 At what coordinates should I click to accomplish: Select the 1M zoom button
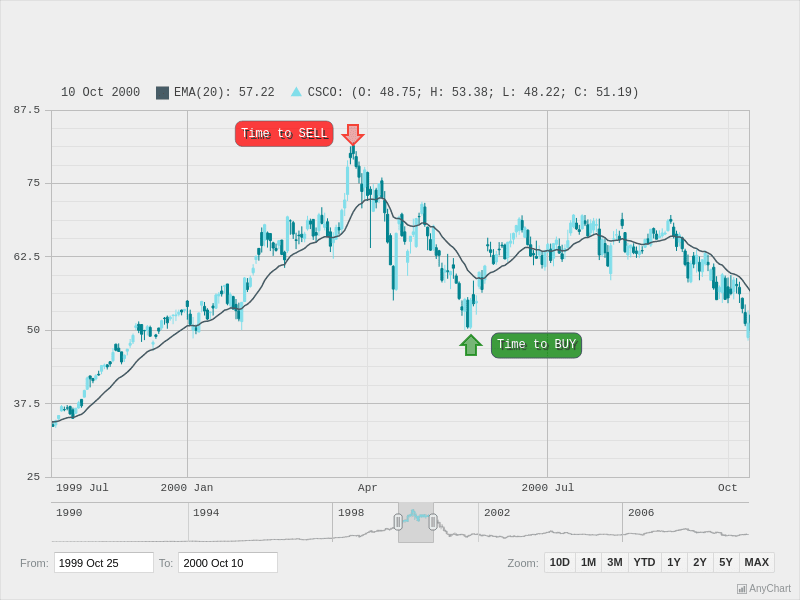point(588,562)
